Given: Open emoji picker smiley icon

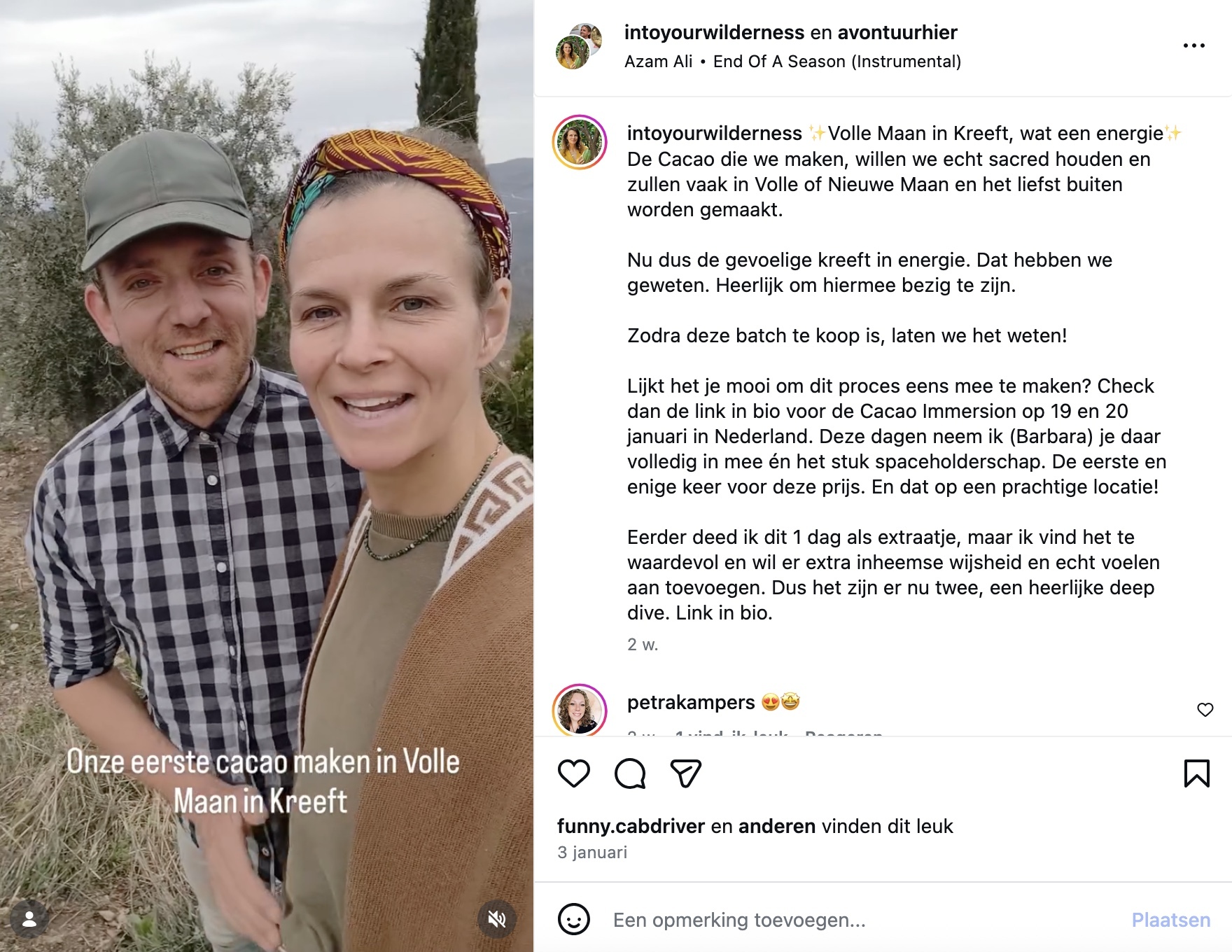Looking at the screenshot, I should pos(574,919).
